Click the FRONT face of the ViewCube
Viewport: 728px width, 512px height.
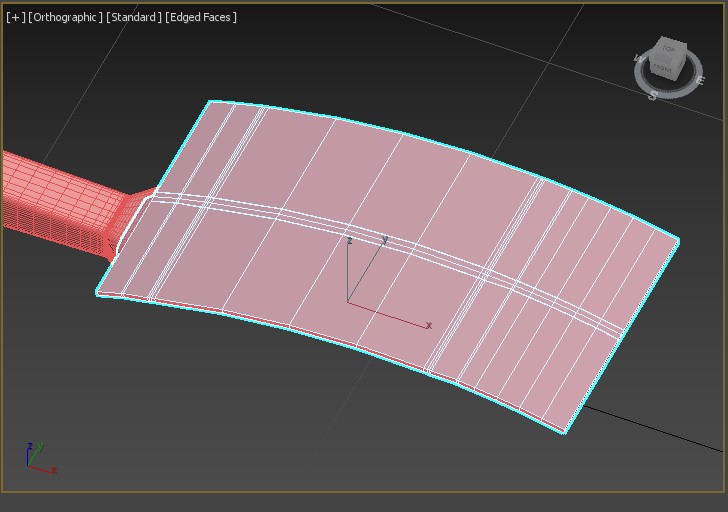662,68
